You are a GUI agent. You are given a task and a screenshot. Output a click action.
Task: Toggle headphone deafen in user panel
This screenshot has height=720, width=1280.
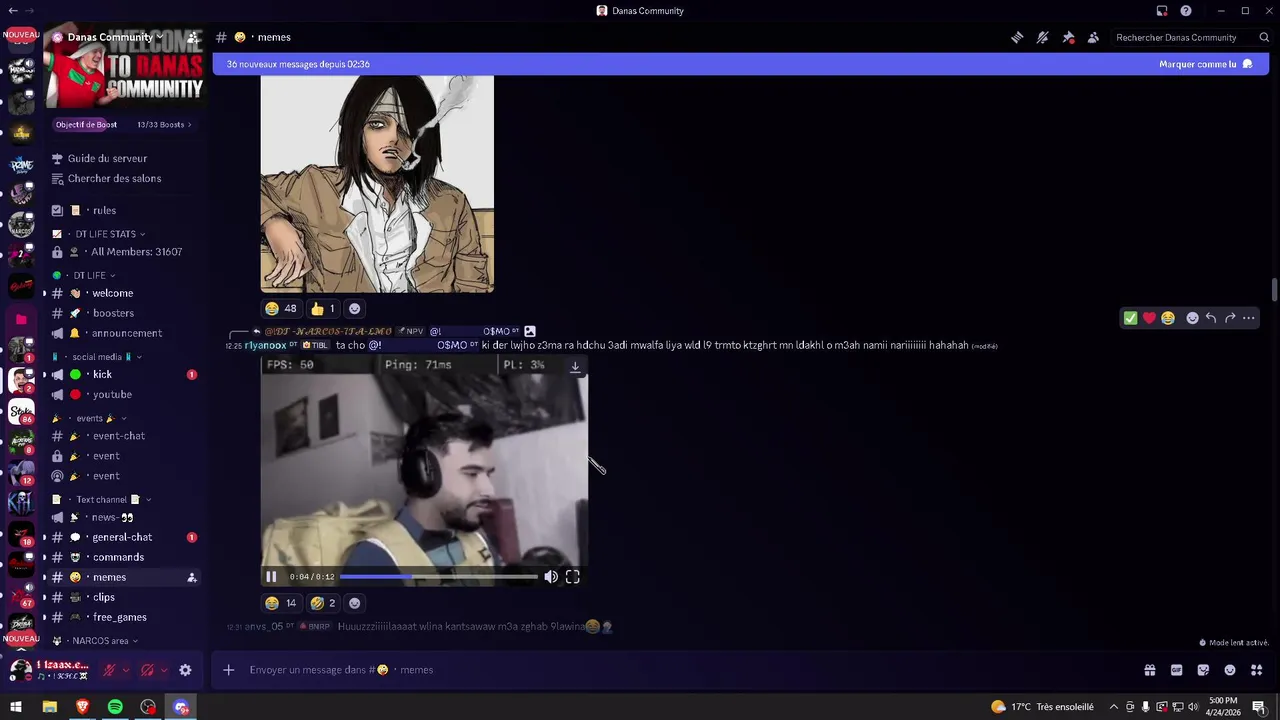147,670
